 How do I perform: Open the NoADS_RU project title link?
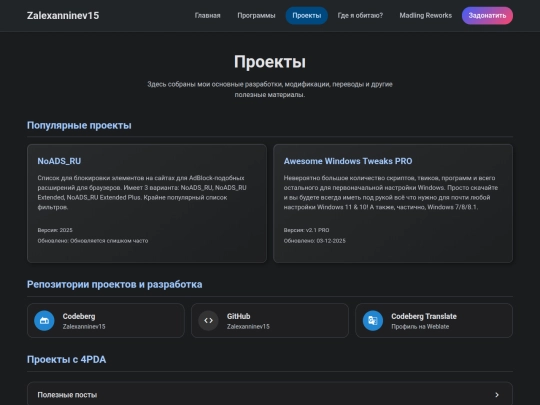click(x=59, y=161)
